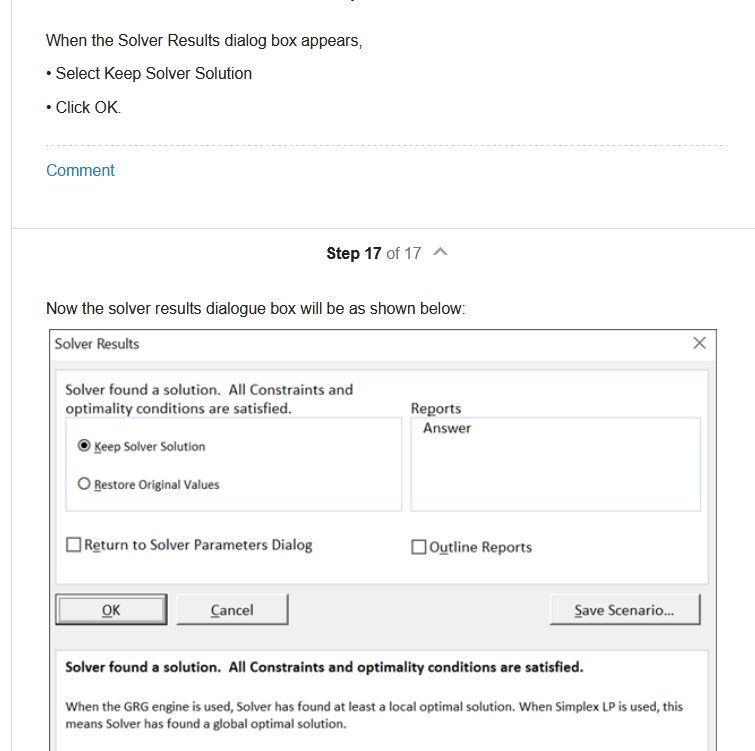The height and width of the screenshot is (751, 755).
Task: Tick the Outline Reports checkbox
Action: click(419, 547)
